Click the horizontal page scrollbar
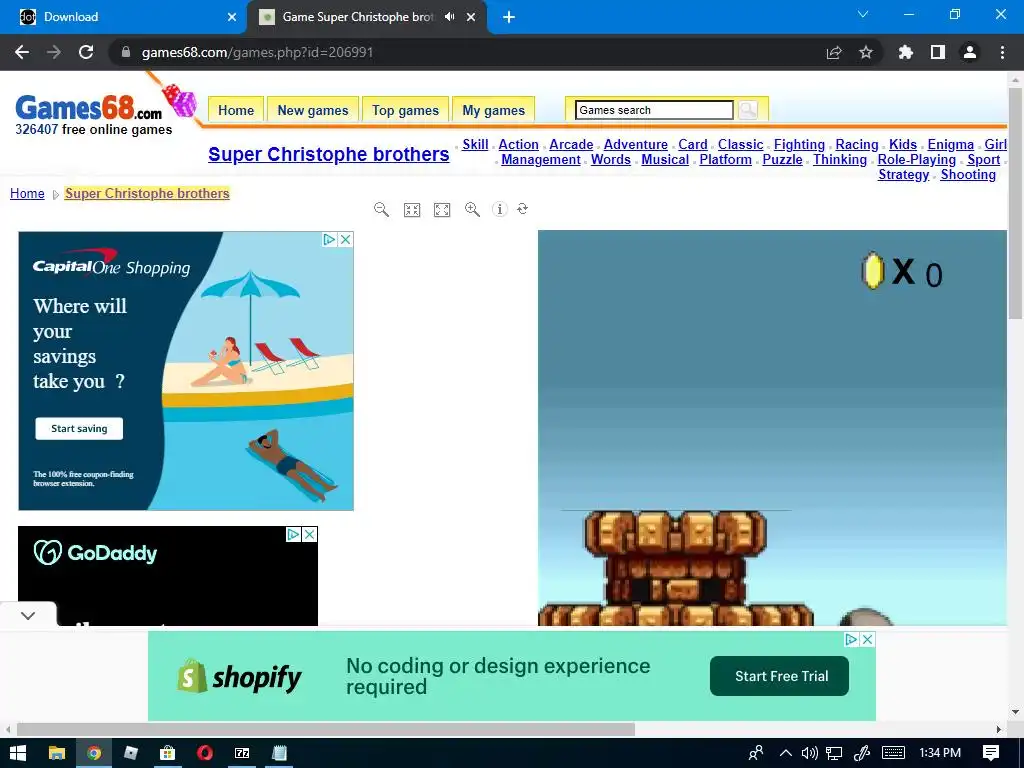Screen dimensions: 1024x768 [326, 729]
